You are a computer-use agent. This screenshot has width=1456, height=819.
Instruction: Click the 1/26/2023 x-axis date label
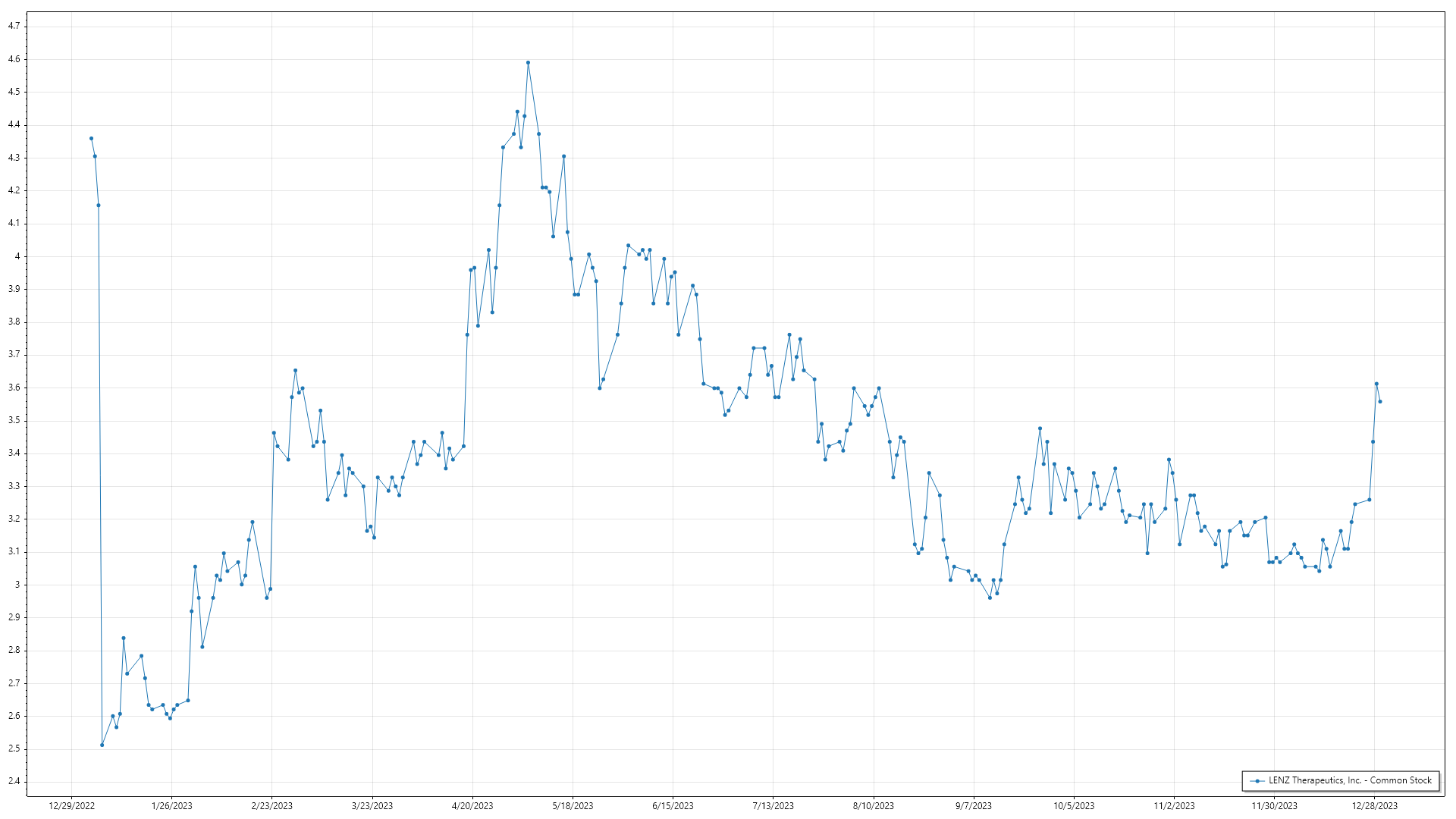[171, 806]
